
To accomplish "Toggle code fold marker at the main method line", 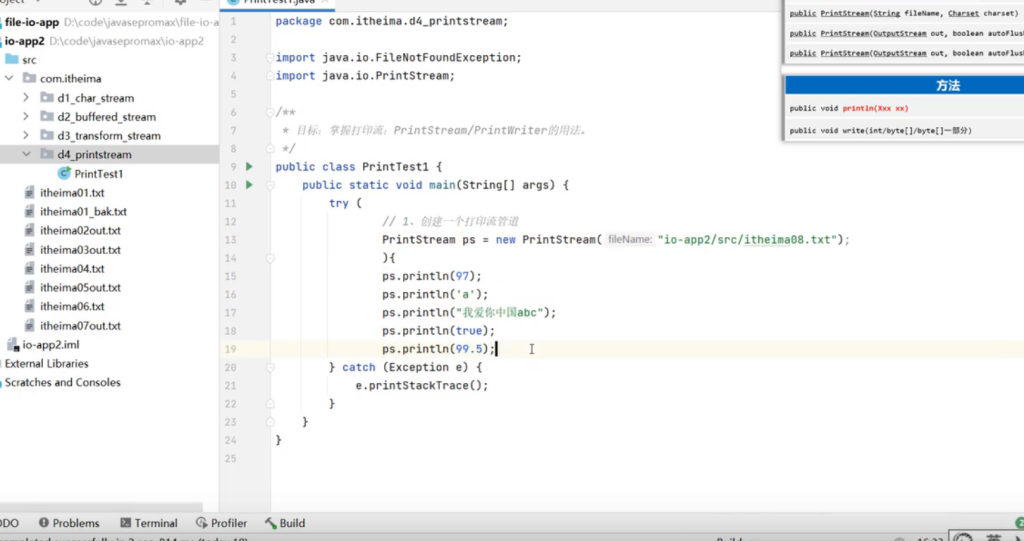I will [270, 185].
